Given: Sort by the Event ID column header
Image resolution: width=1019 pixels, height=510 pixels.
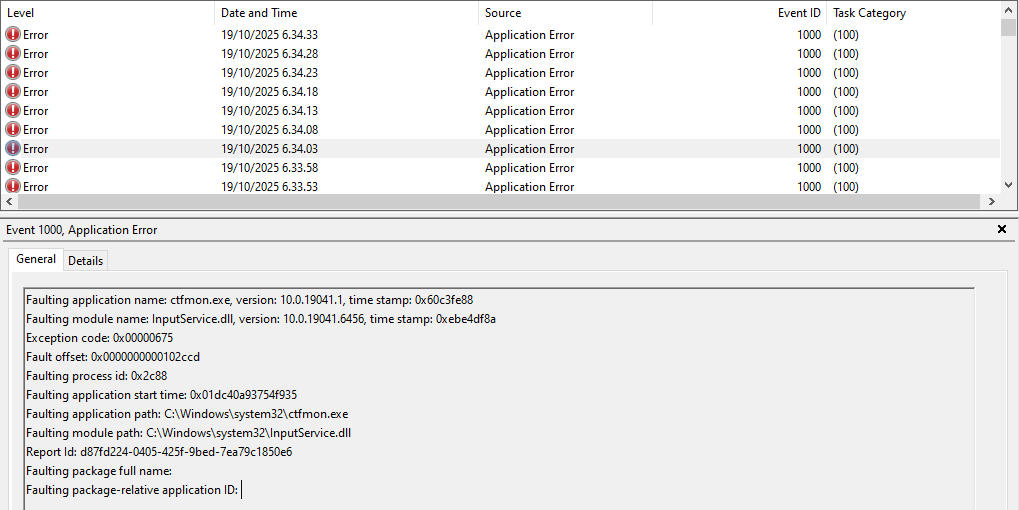Looking at the screenshot, I should point(740,13).
